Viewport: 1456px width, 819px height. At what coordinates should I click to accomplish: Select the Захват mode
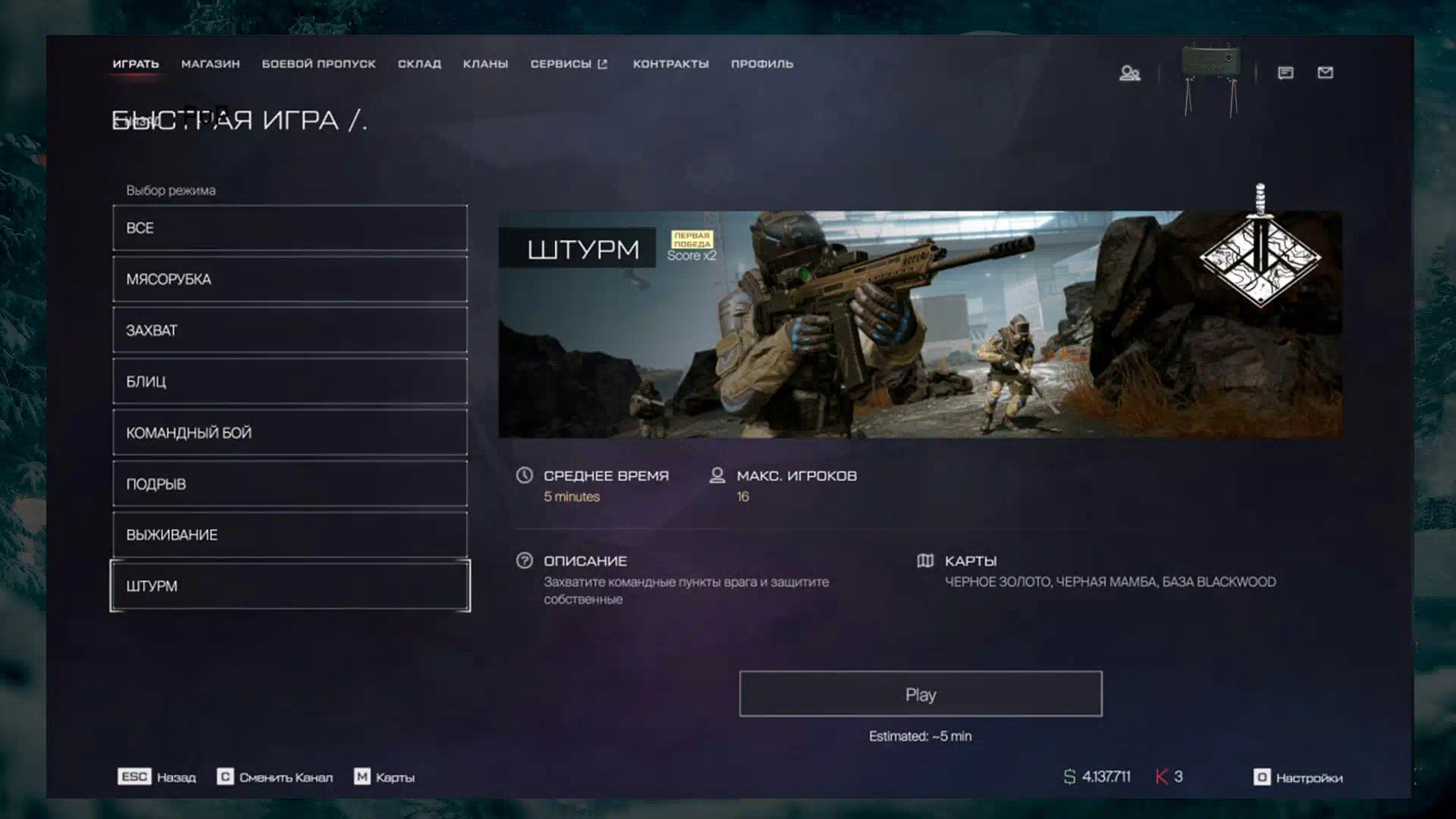click(x=290, y=330)
